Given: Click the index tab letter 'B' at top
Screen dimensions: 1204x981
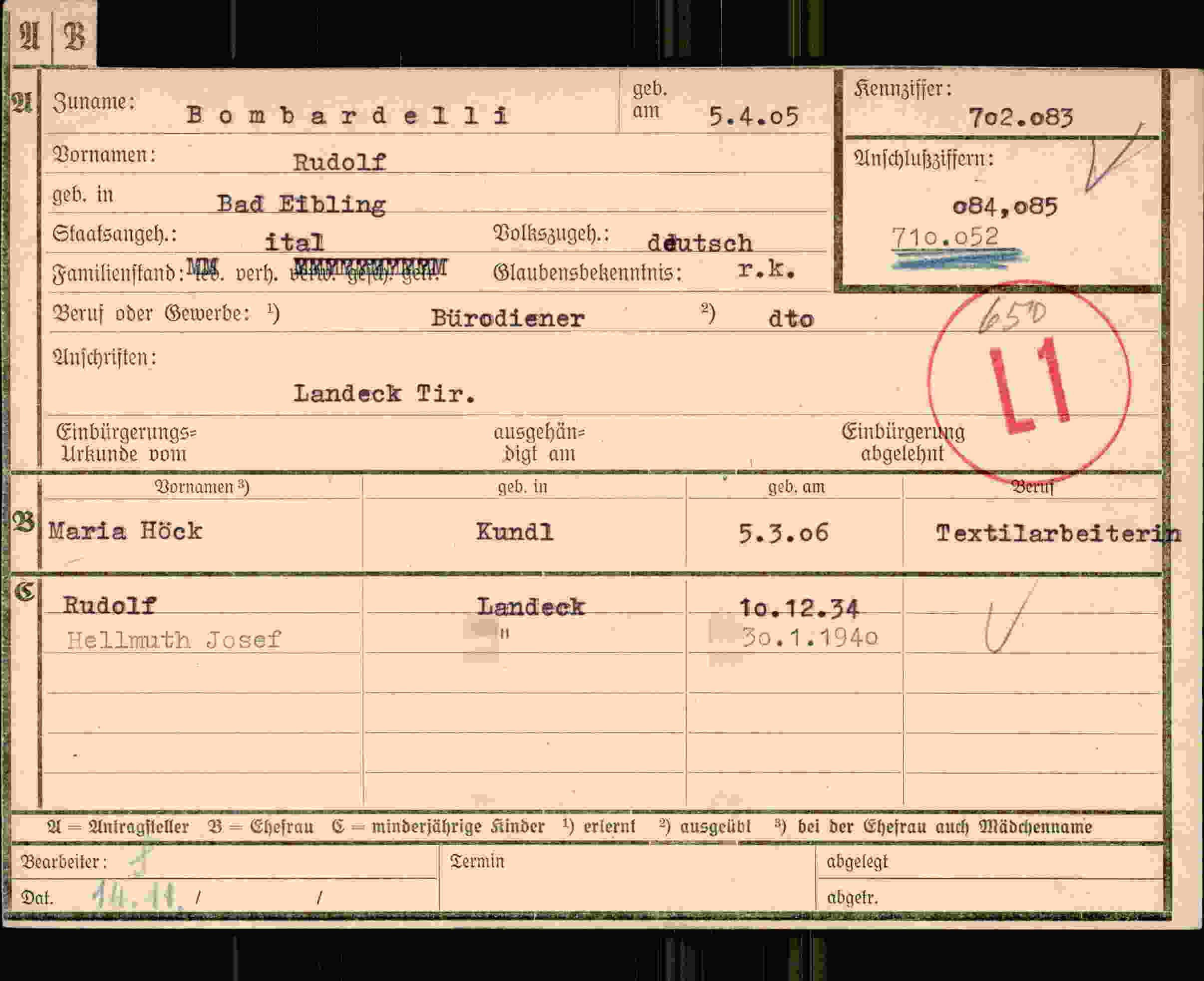Looking at the screenshot, I should [x=74, y=35].
